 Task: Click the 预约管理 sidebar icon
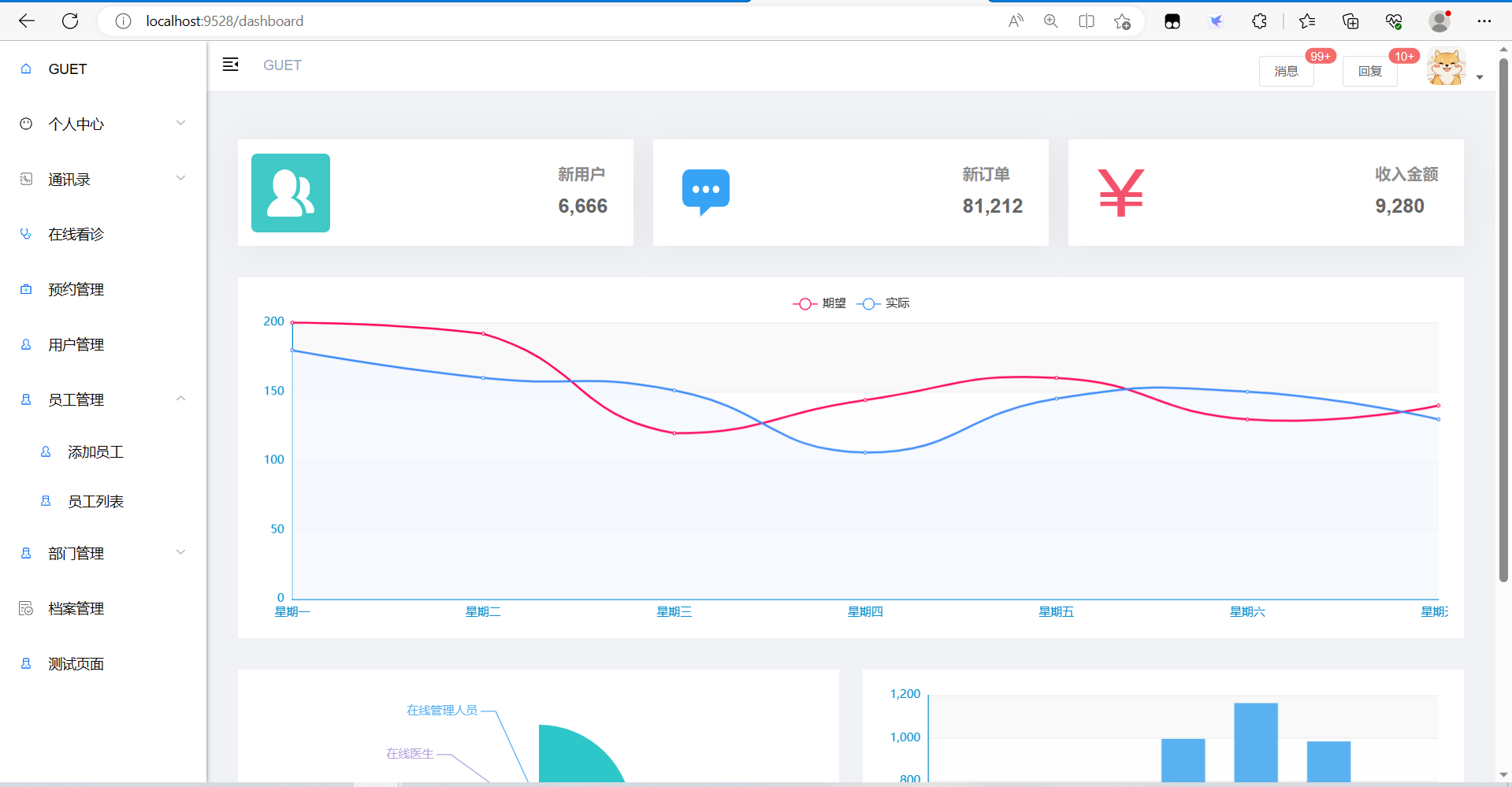[x=26, y=289]
